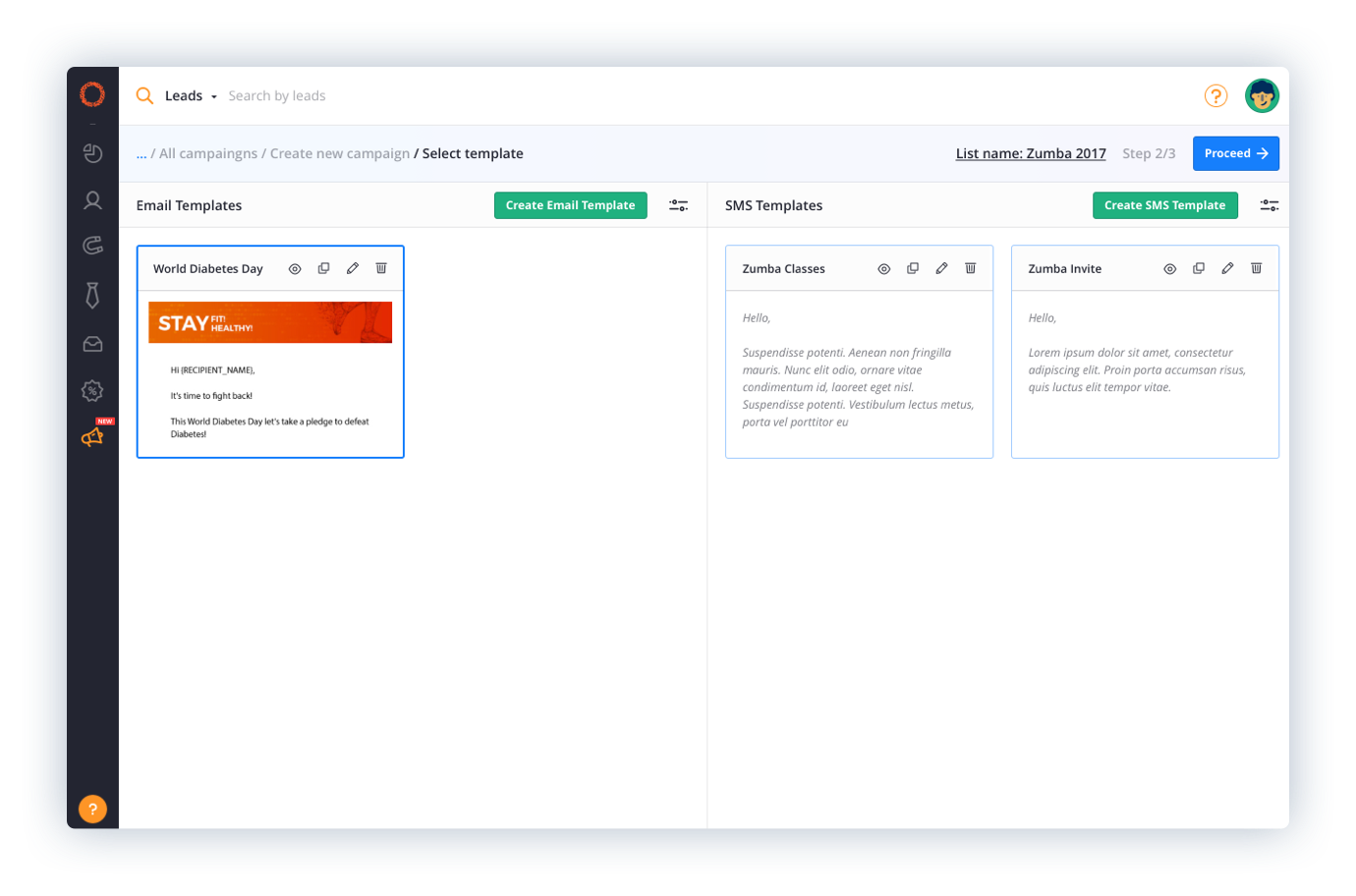This screenshot has height=896, width=1356.
Task: Preview the Zumba Invite SMS template
Action: [1169, 268]
